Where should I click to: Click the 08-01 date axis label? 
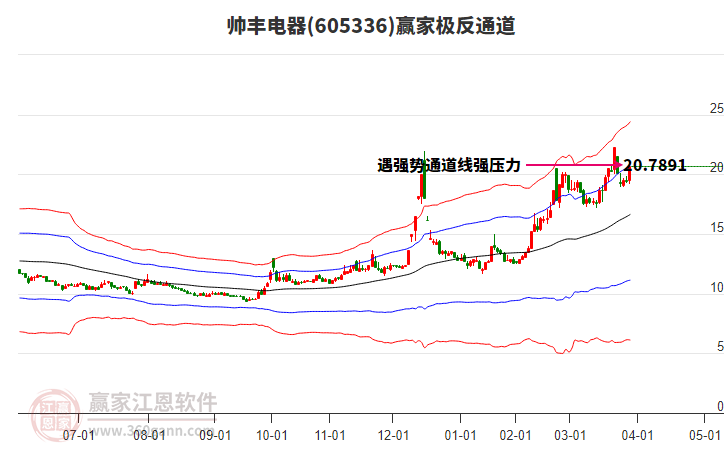[x=149, y=435]
